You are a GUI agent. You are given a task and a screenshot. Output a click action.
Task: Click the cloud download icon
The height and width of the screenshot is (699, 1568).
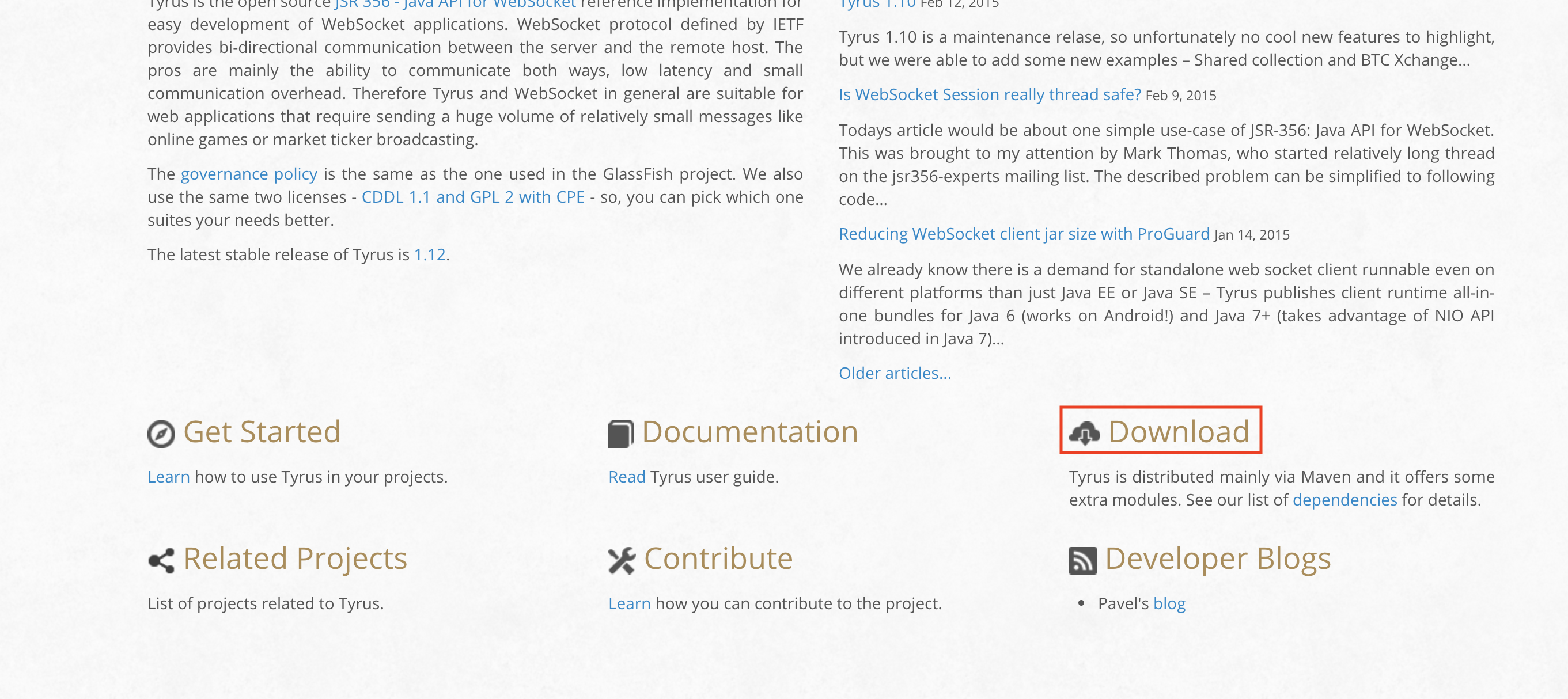click(1085, 434)
